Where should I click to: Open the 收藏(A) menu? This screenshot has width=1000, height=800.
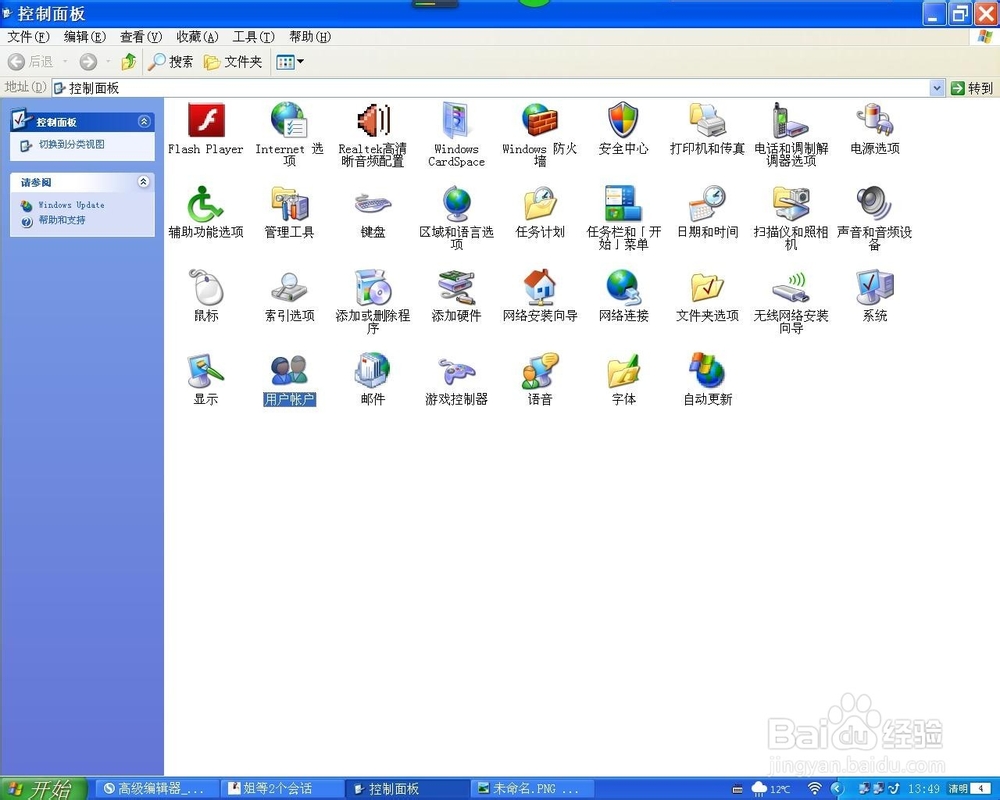coord(197,37)
